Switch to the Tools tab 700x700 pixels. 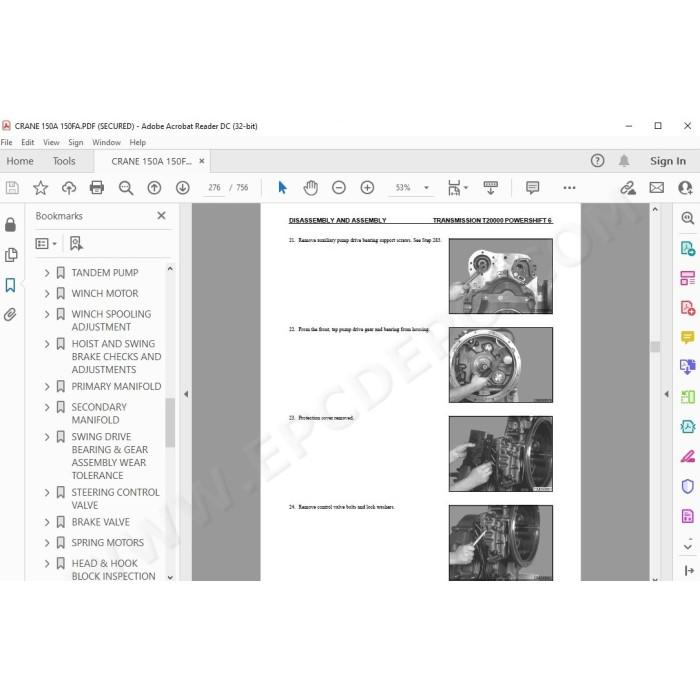(x=64, y=161)
